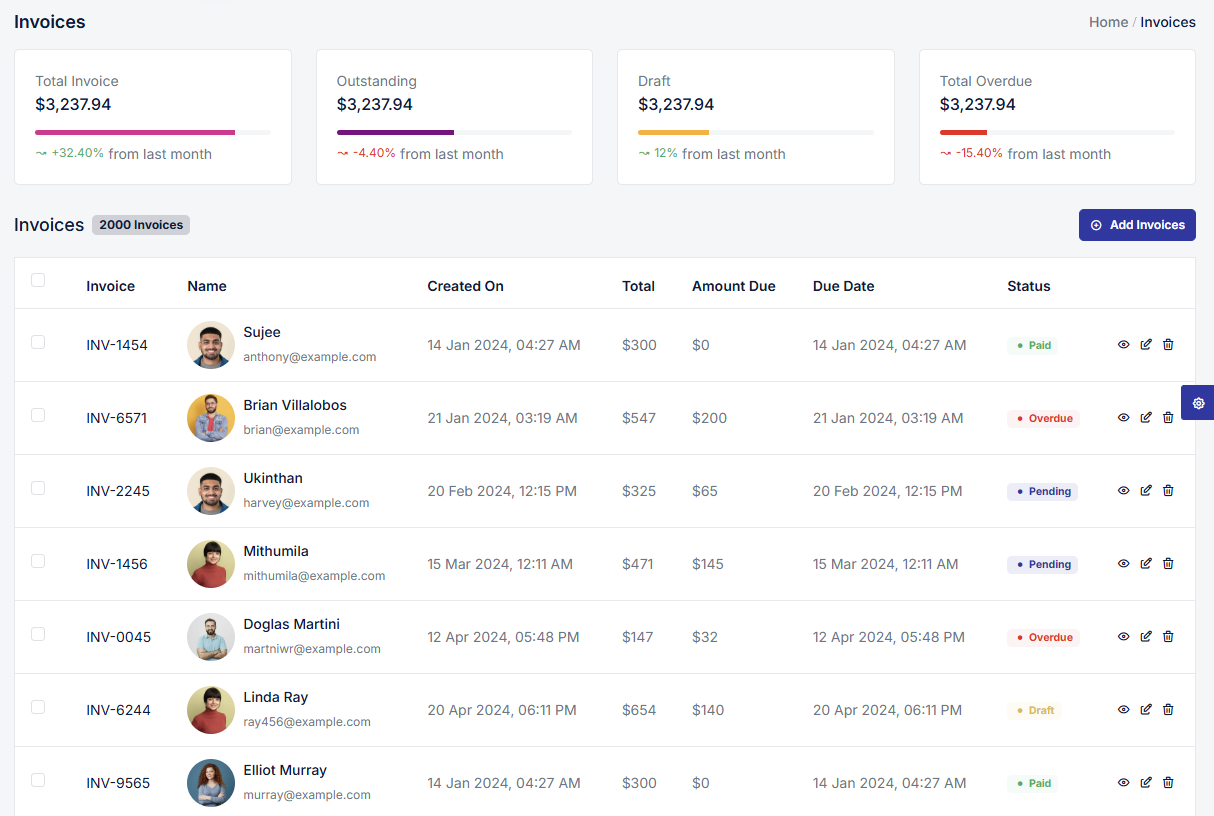The height and width of the screenshot is (816, 1214).
Task: Click the '2000 Invoices' count badge
Action: [141, 225]
